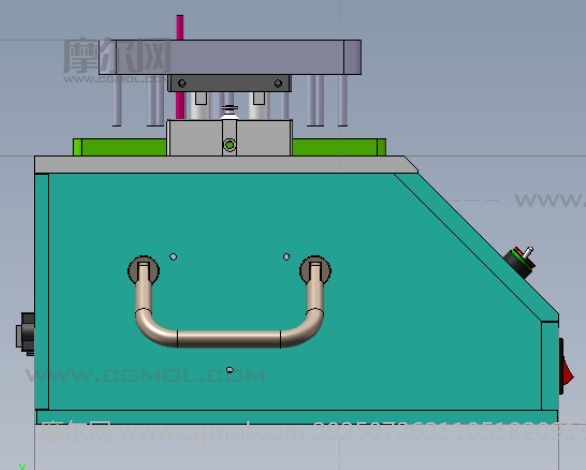The height and width of the screenshot is (470, 586).
Task: Select the right handle mounting boss
Action: tap(315, 270)
